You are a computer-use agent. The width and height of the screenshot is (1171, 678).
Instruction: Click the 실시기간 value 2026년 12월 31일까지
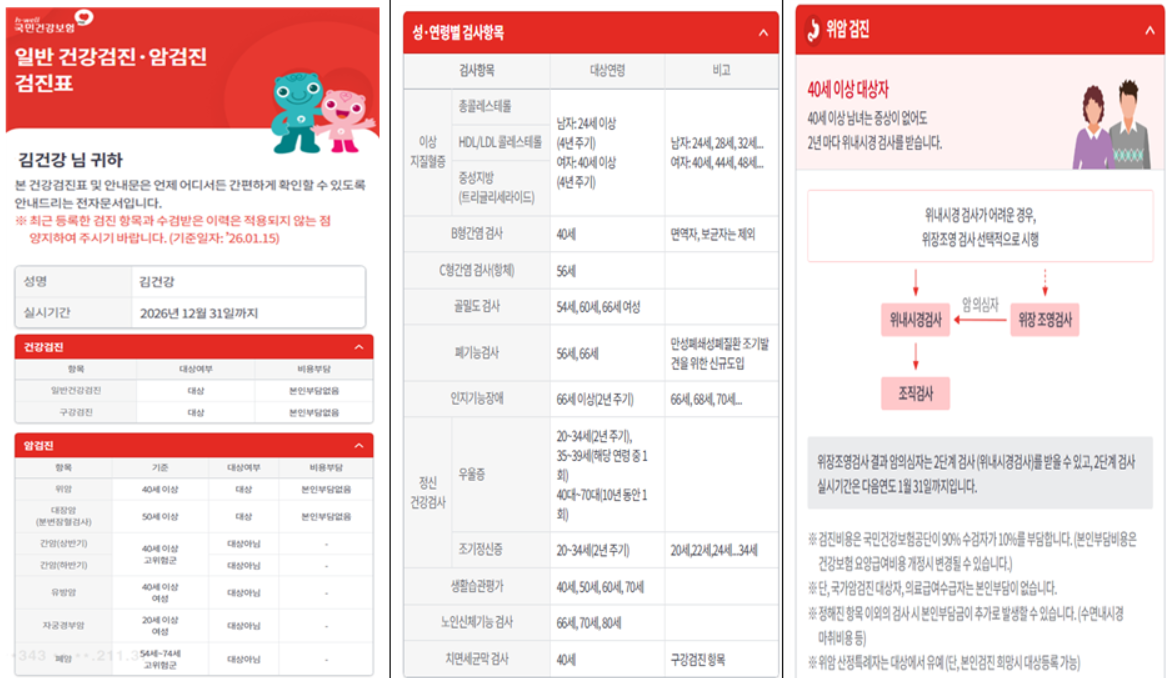point(199,313)
